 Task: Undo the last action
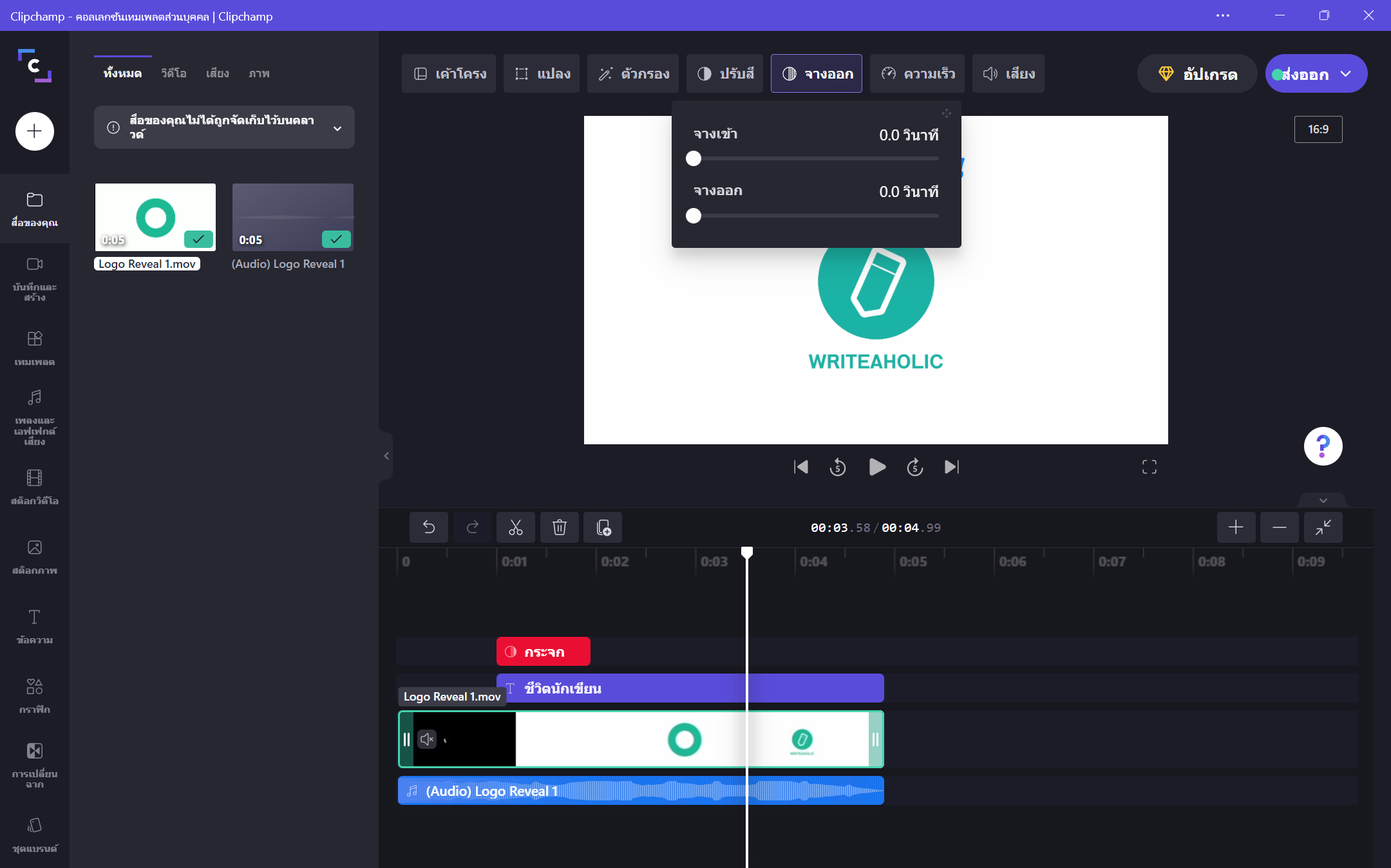428,527
